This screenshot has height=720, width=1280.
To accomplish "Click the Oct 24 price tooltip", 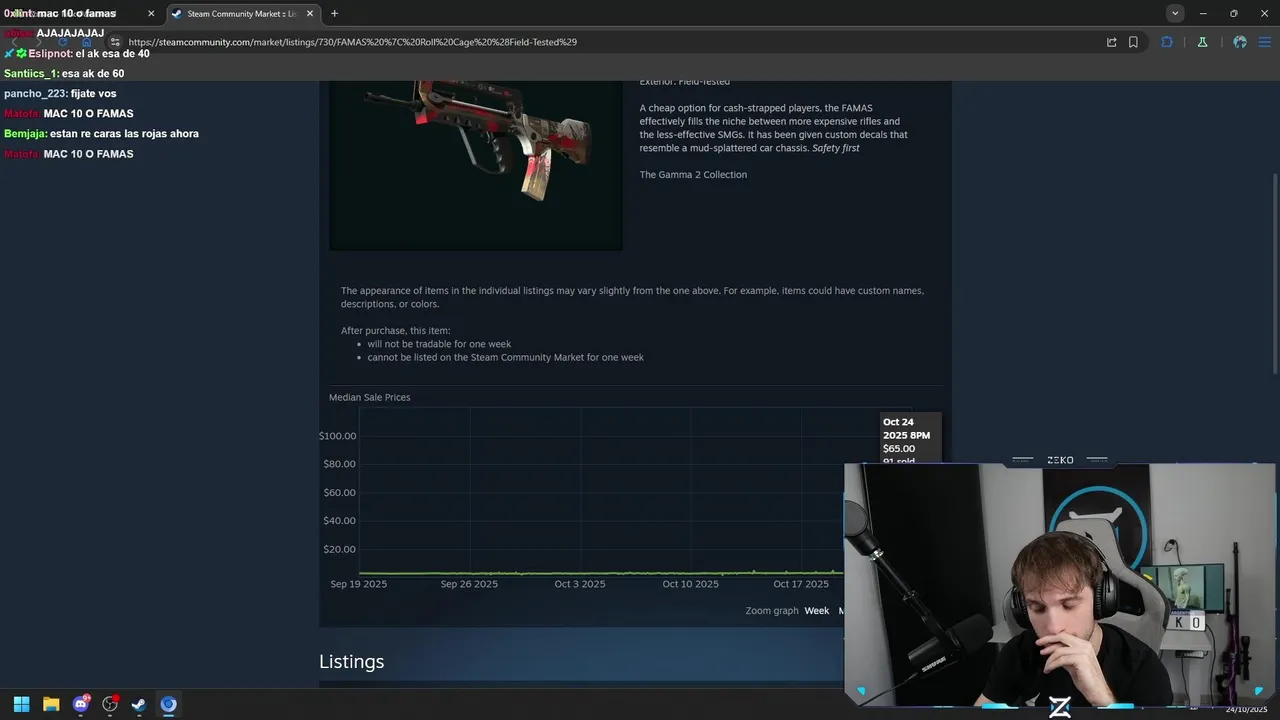I will [909, 439].
